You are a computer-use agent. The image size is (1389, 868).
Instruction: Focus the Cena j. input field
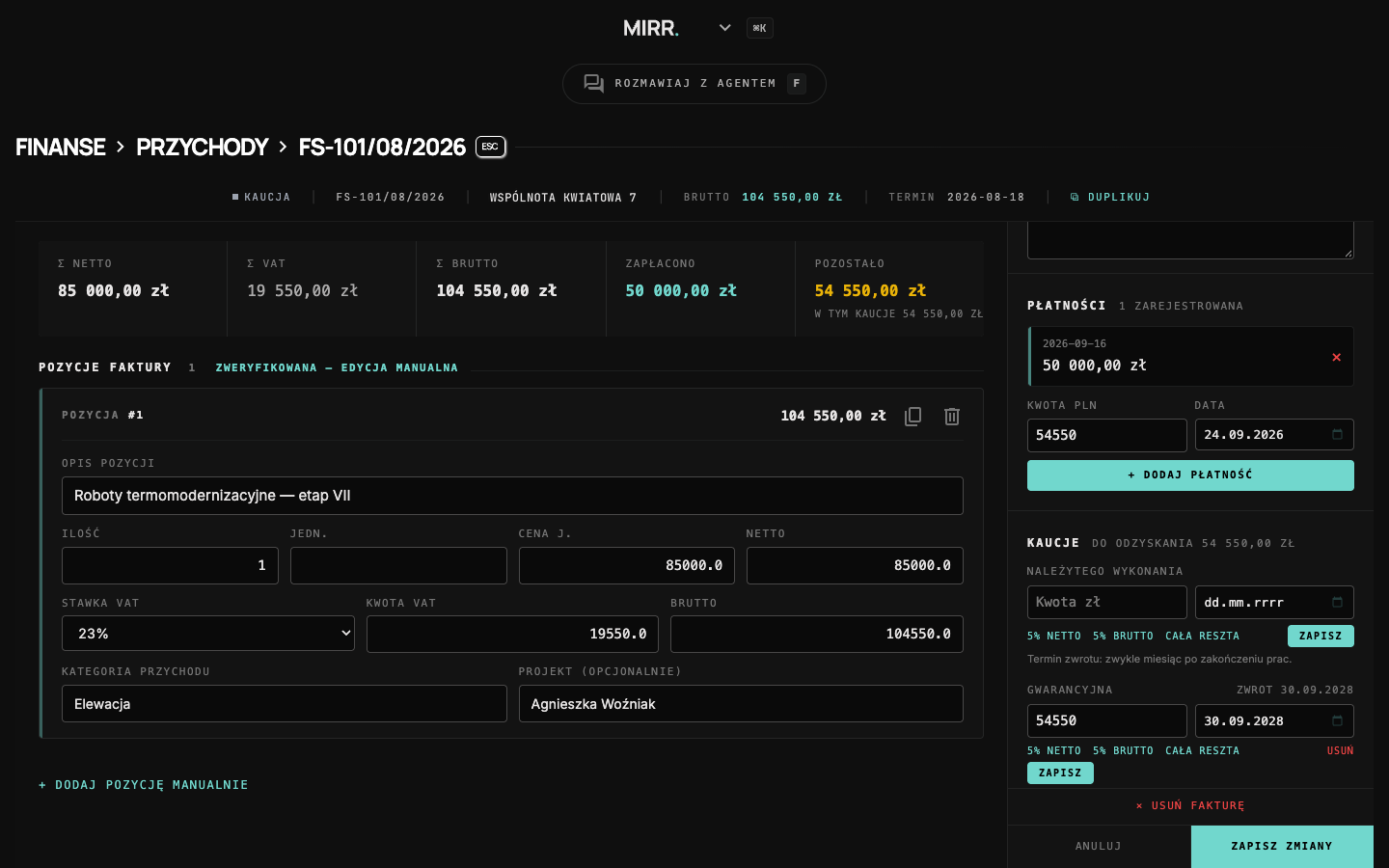627,565
